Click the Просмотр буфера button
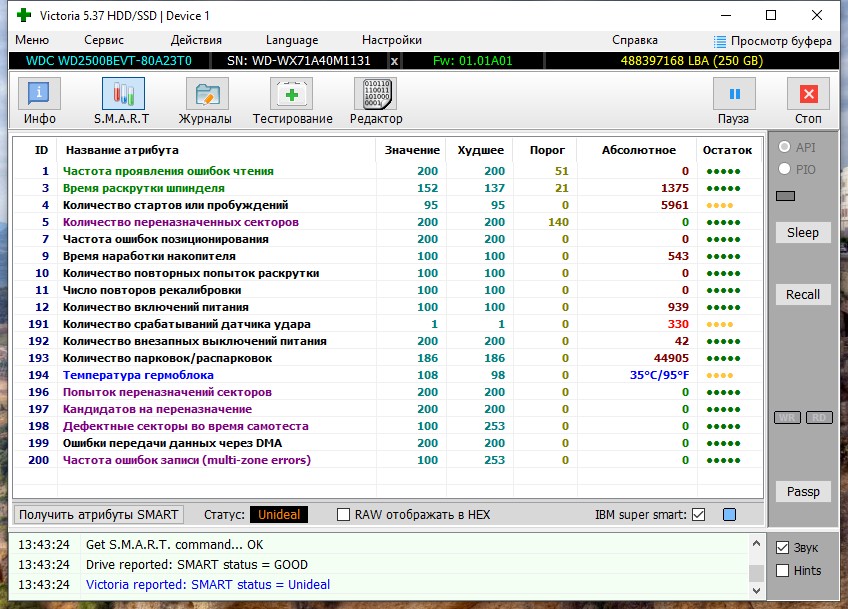The image size is (848, 609). pos(773,41)
